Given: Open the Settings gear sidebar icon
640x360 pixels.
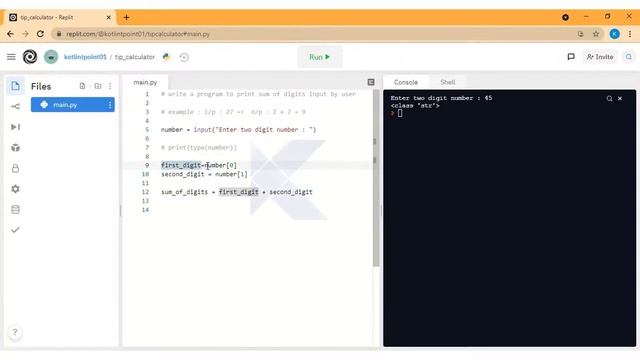Looking at the screenshot, I should click(x=16, y=189).
